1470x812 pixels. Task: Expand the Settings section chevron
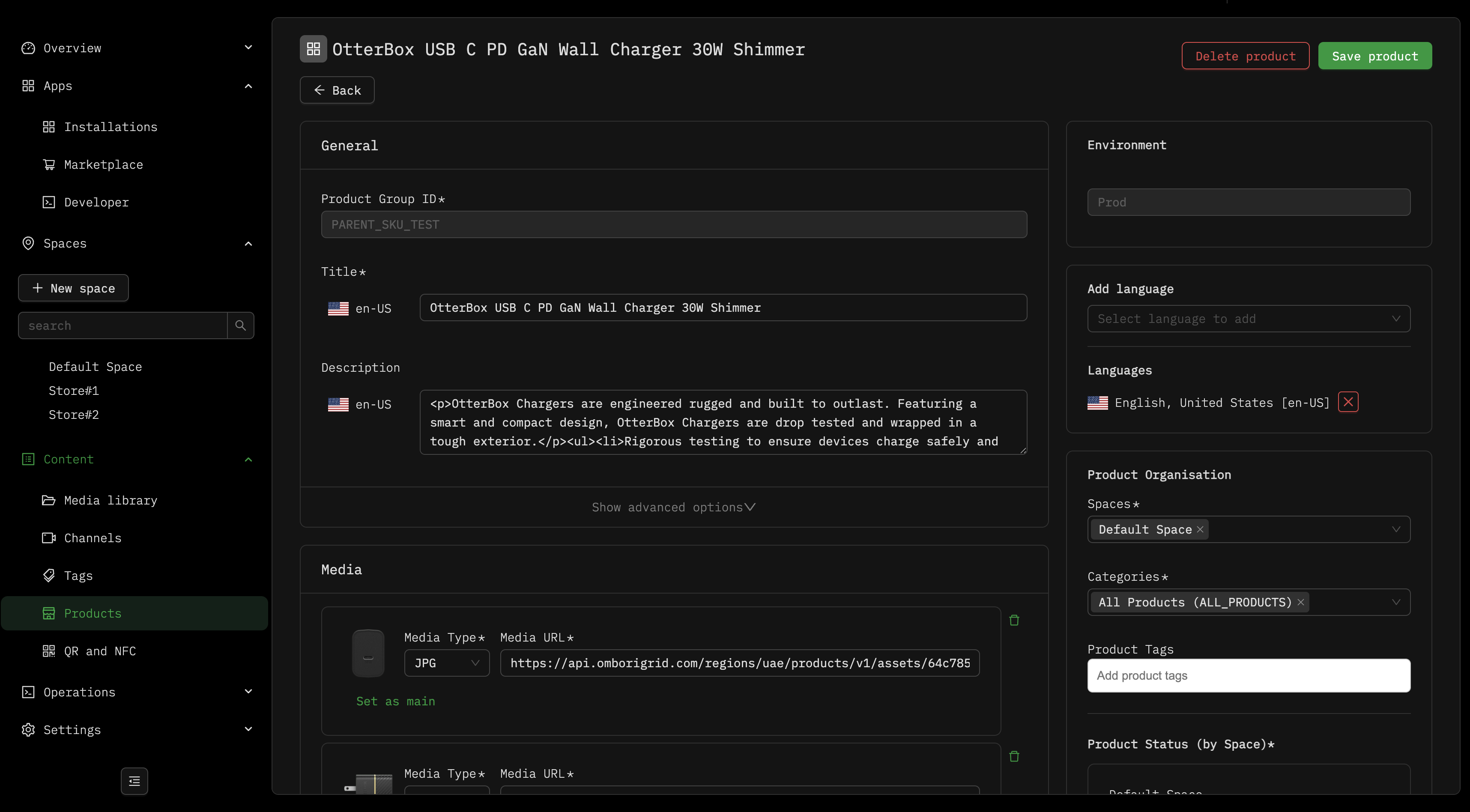[248, 728]
